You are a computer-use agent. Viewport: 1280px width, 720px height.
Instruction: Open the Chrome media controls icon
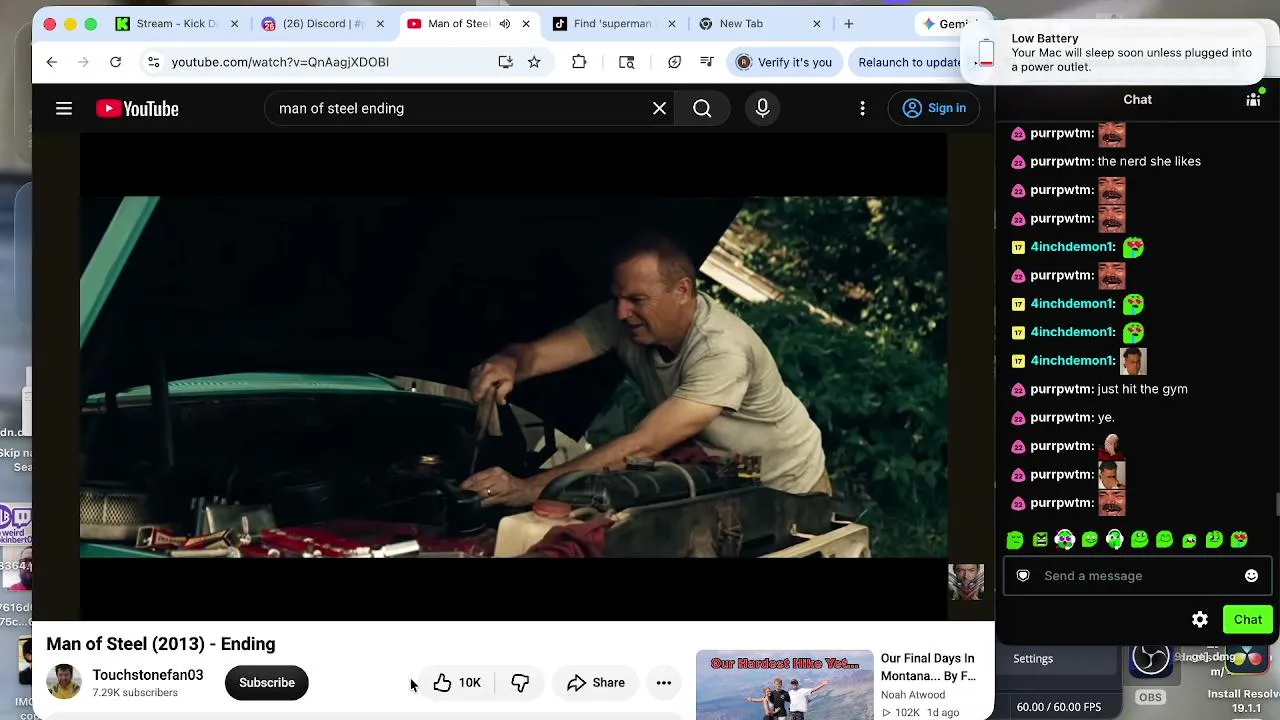pyautogui.click(x=707, y=62)
